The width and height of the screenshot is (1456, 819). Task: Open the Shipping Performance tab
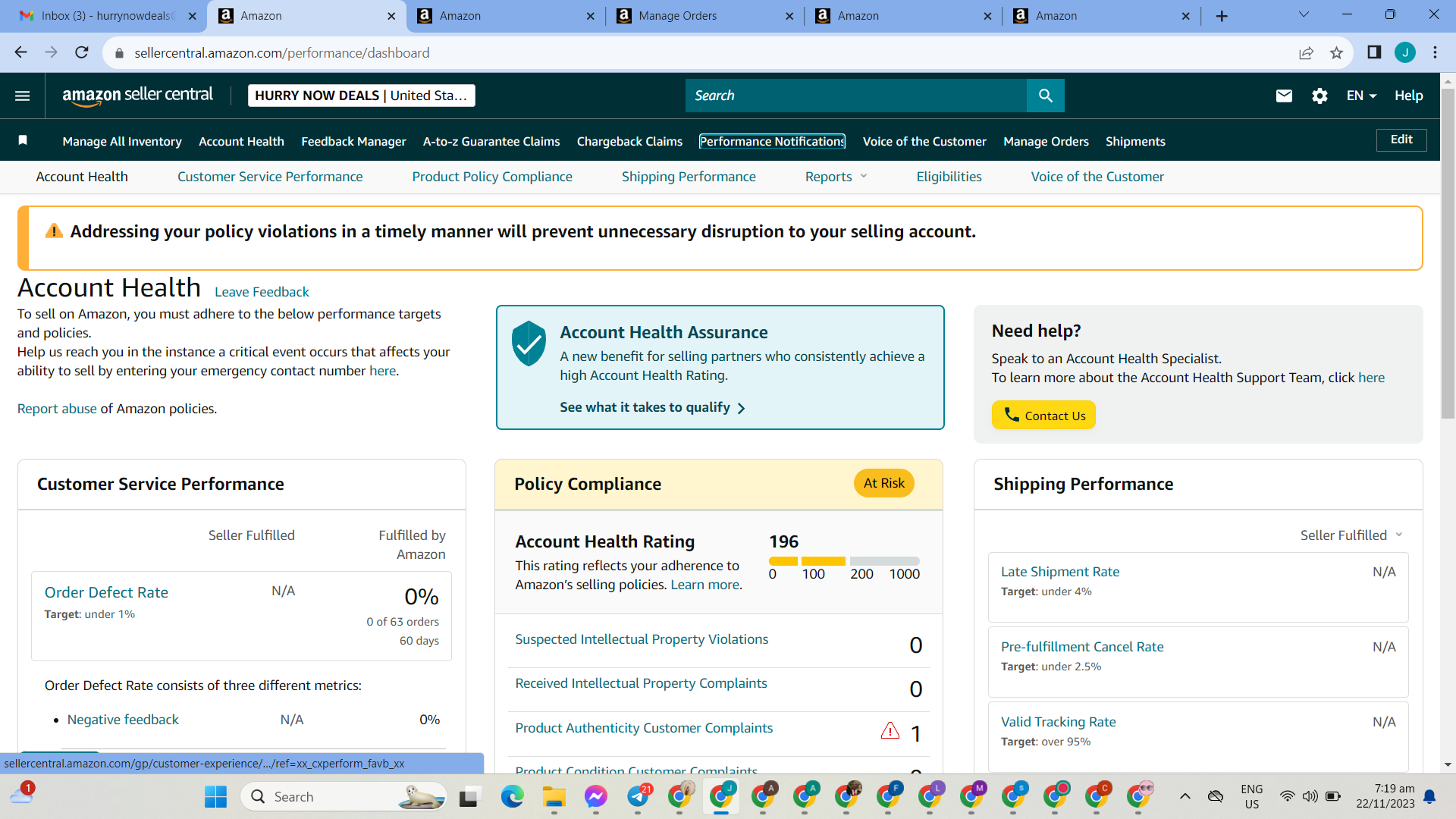[x=689, y=177]
